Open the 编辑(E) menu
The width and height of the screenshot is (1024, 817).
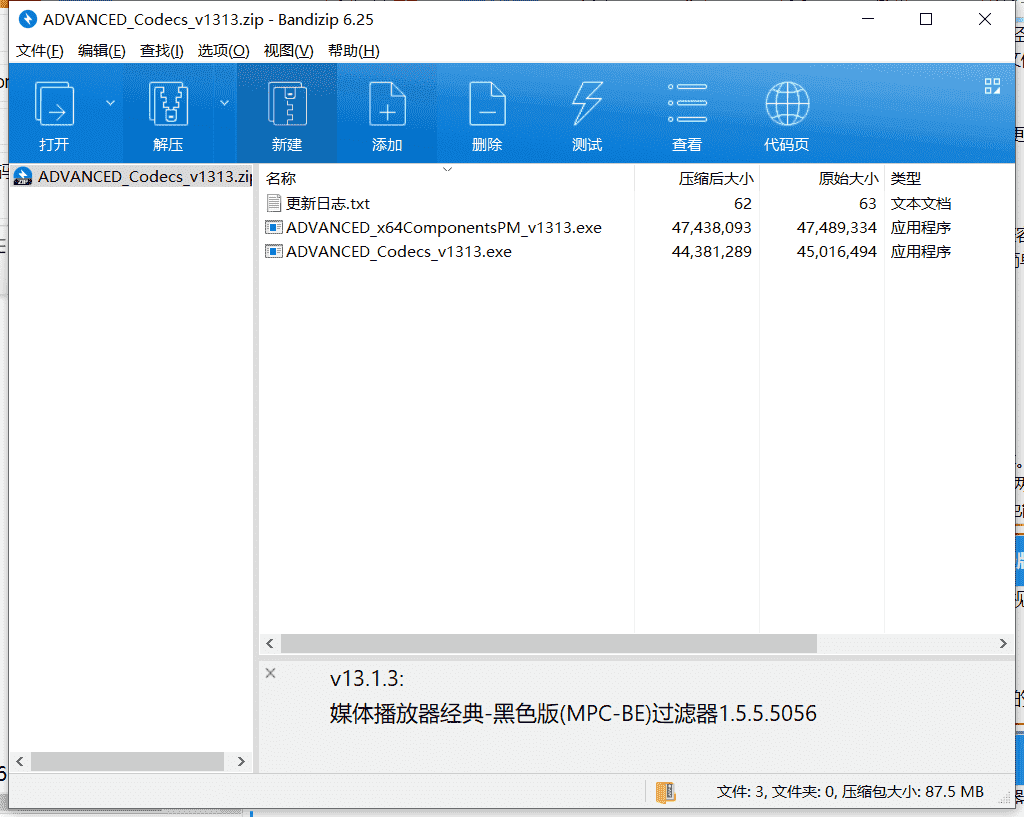(x=101, y=51)
